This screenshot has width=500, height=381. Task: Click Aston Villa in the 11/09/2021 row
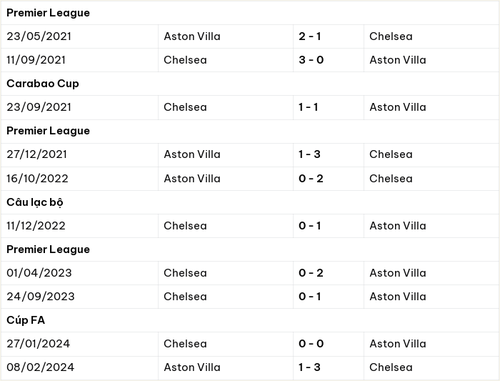pyautogui.click(x=398, y=60)
